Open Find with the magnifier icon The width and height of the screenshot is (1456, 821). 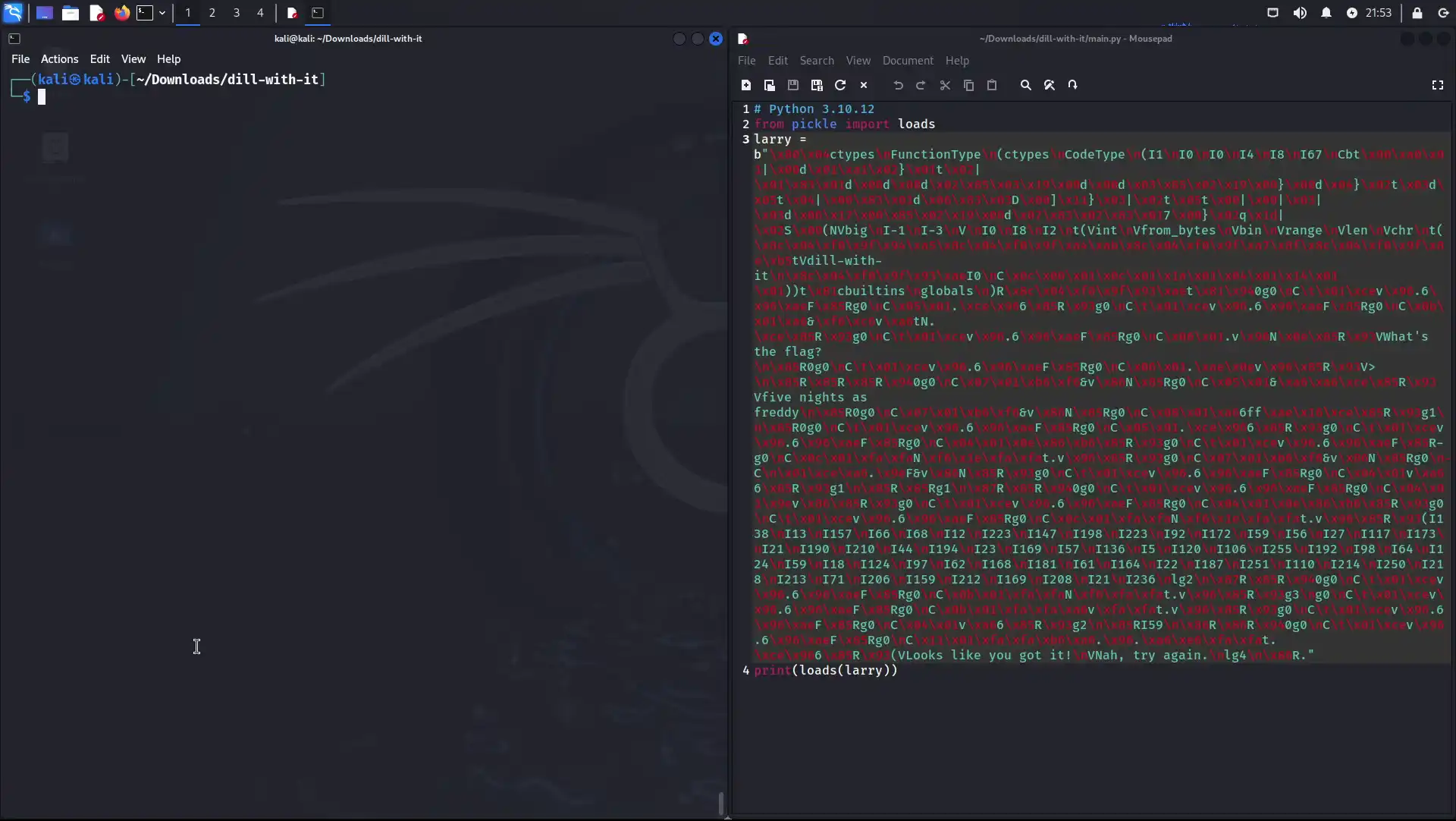[1026, 85]
